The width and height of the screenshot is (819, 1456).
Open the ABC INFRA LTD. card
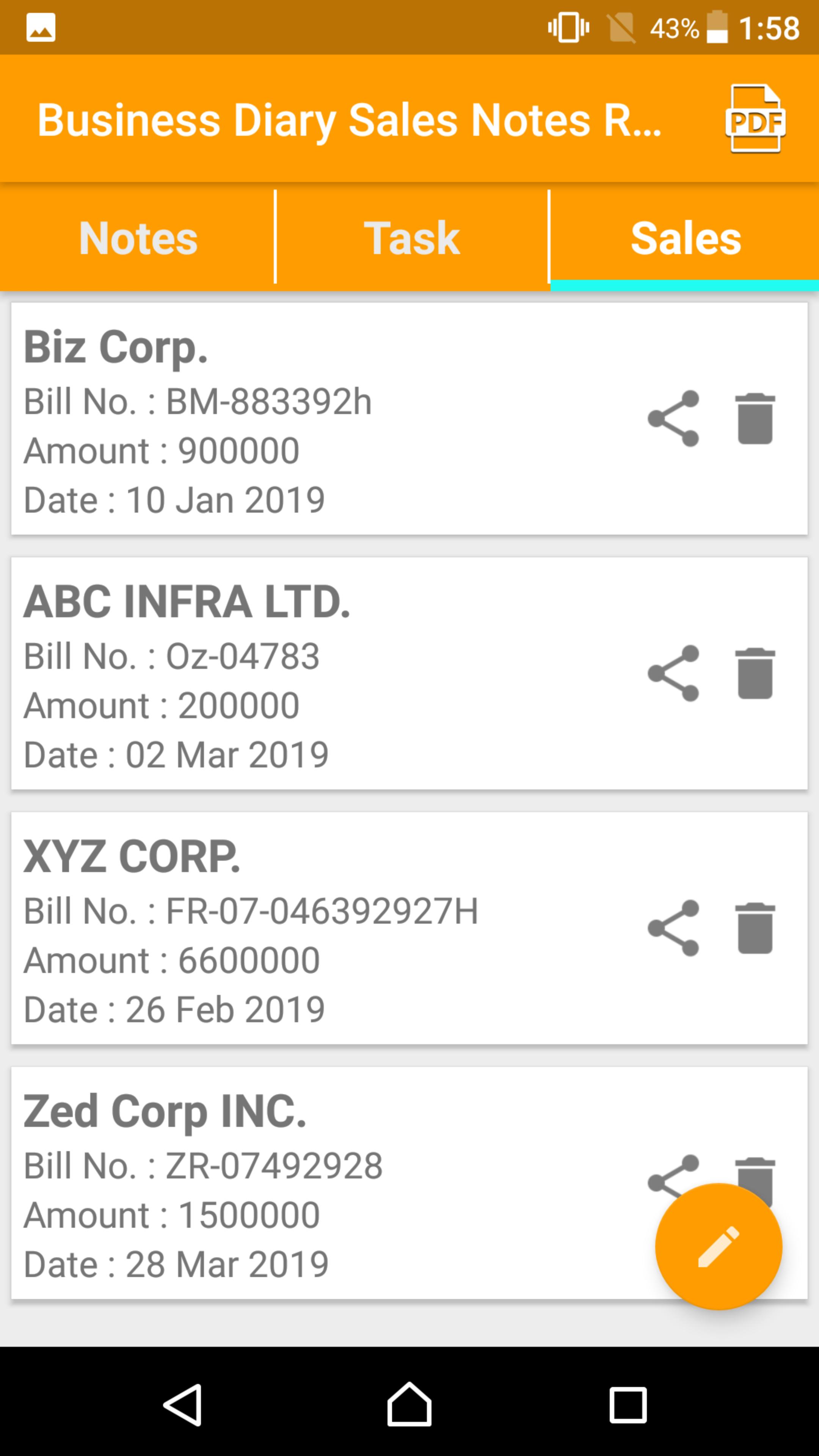coord(409,674)
